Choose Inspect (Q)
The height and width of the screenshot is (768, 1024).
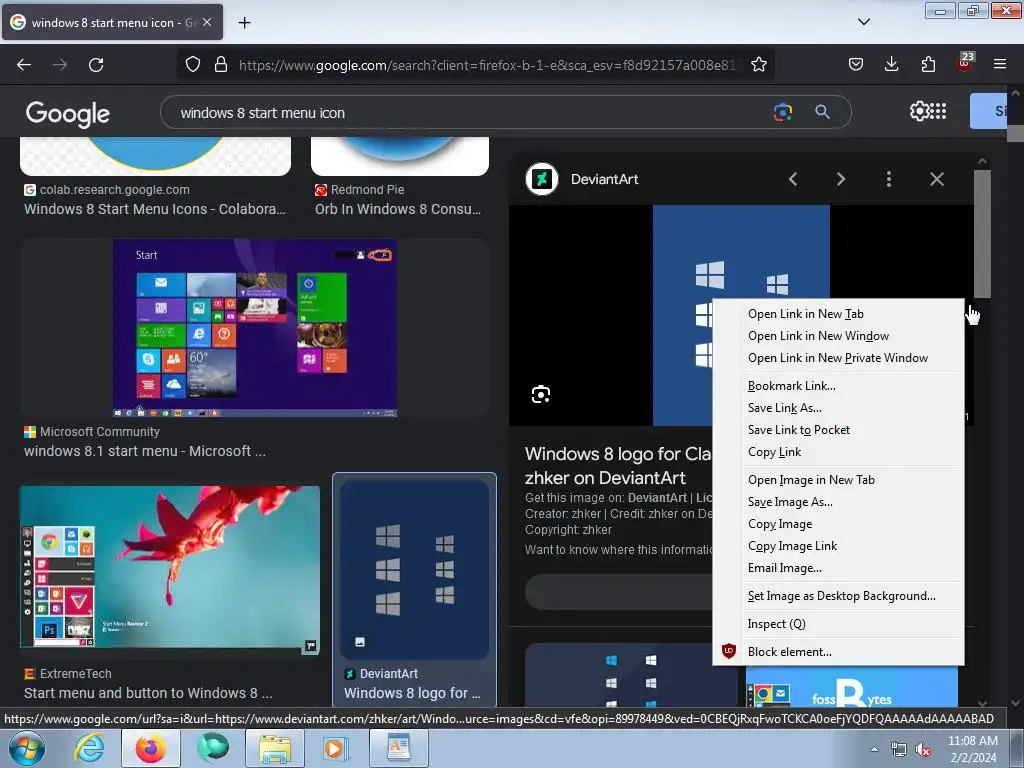(x=839, y=624)
